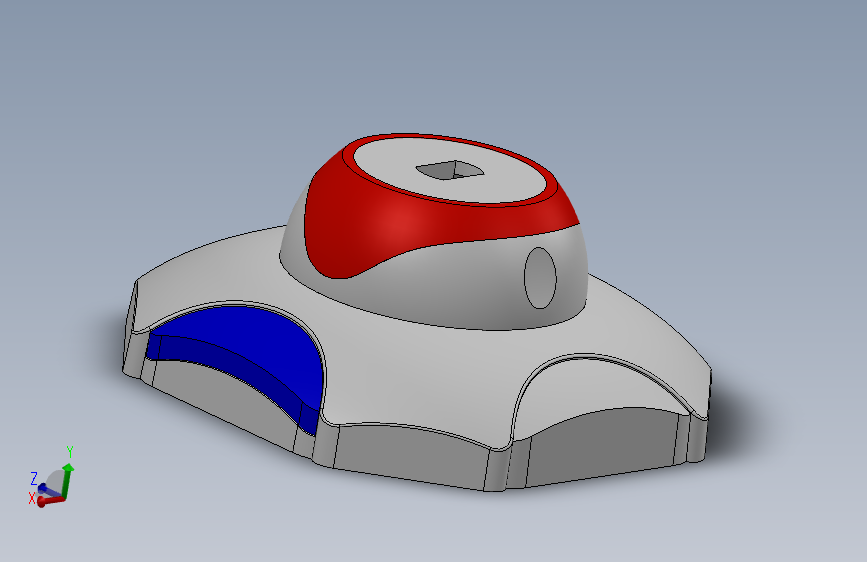This screenshot has height=562, width=867.
Task: Click the red X axis arrow of the triad
Action: 49,501
